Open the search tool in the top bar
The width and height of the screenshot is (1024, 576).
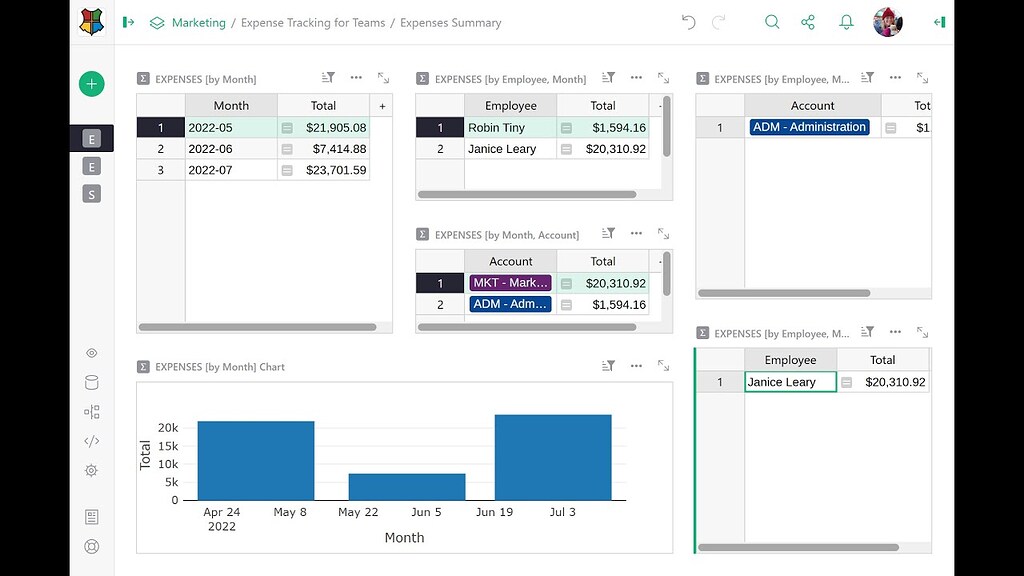click(771, 21)
